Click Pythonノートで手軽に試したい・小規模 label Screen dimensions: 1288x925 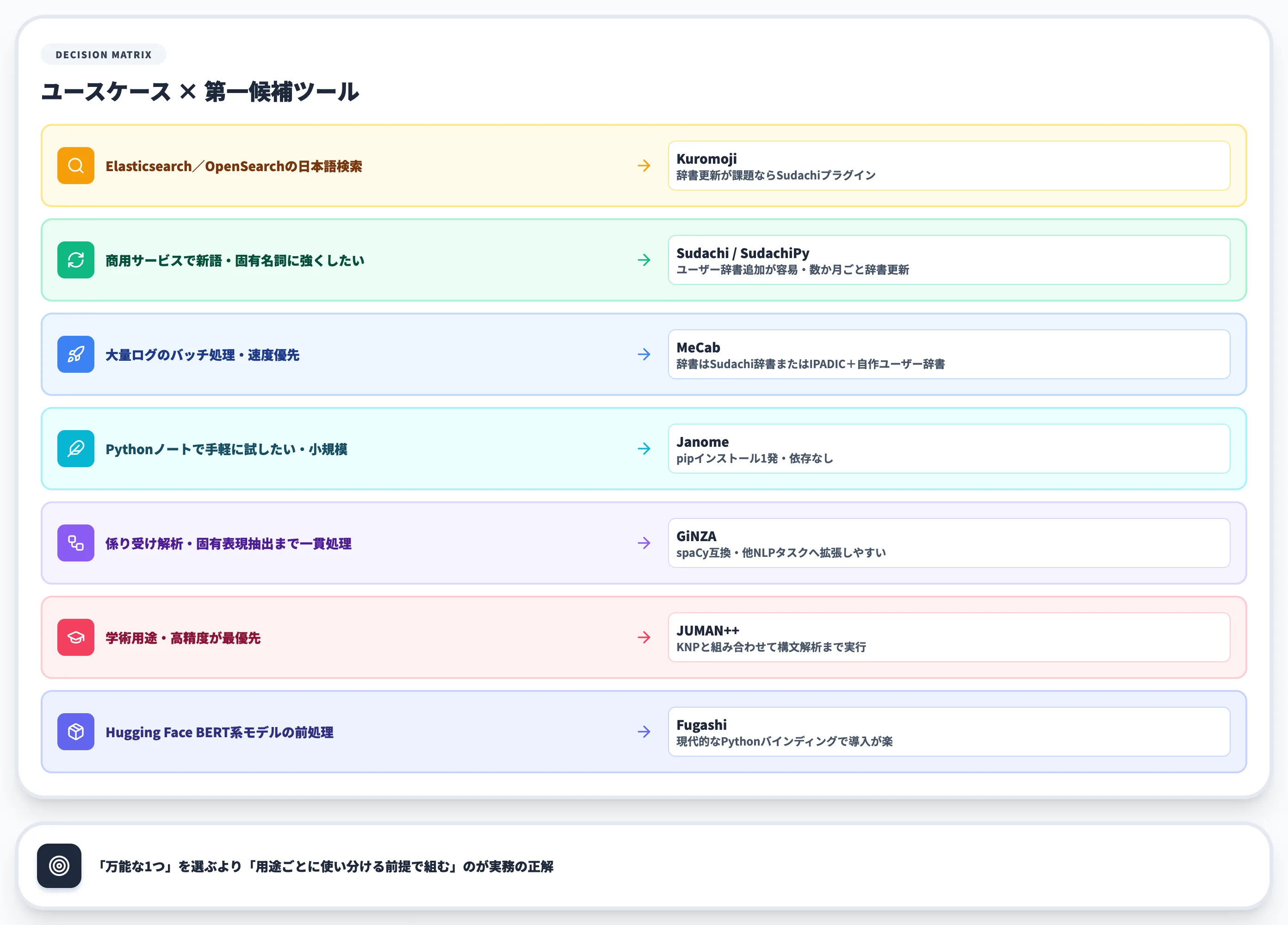tap(227, 449)
